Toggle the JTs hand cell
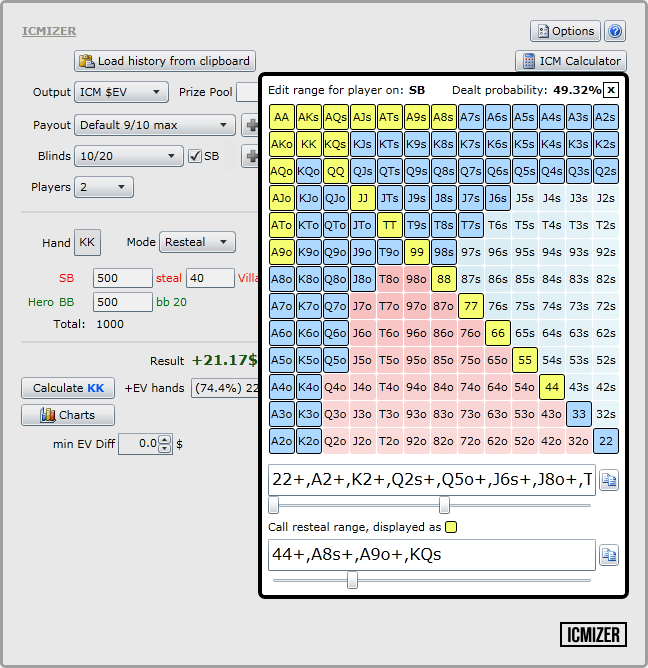The width and height of the screenshot is (648, 668). pyautogui.click(x=389, y=198)
